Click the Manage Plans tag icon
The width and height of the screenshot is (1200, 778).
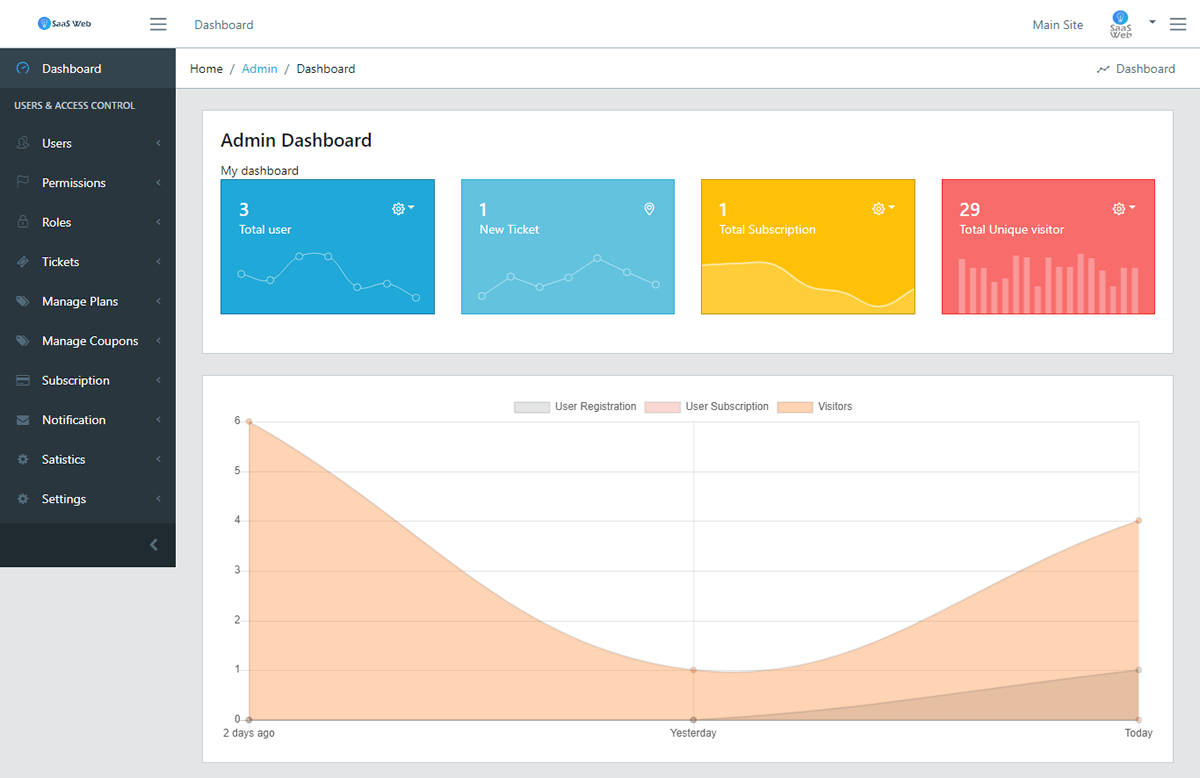pyautogui.click(x=23, y=301)
